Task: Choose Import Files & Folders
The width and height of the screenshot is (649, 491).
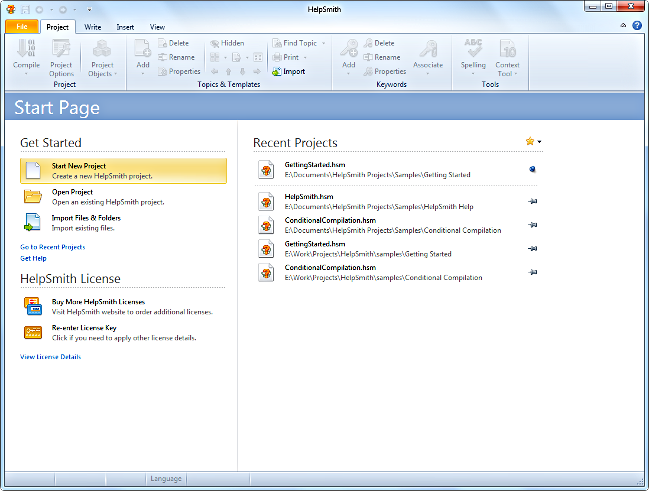Action: coord(123,223)
